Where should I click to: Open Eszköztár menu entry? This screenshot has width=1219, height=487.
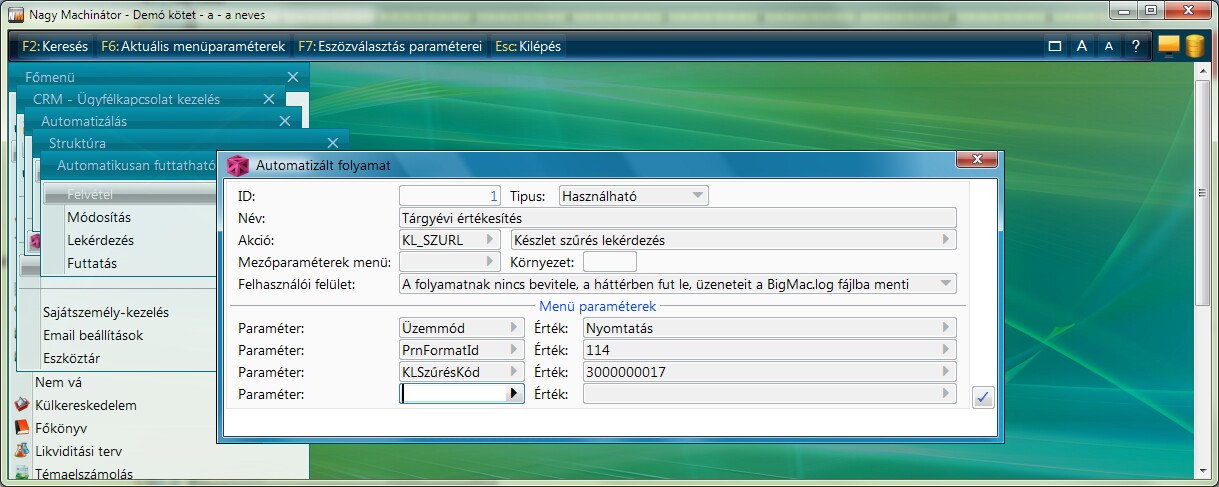(71, 358)
